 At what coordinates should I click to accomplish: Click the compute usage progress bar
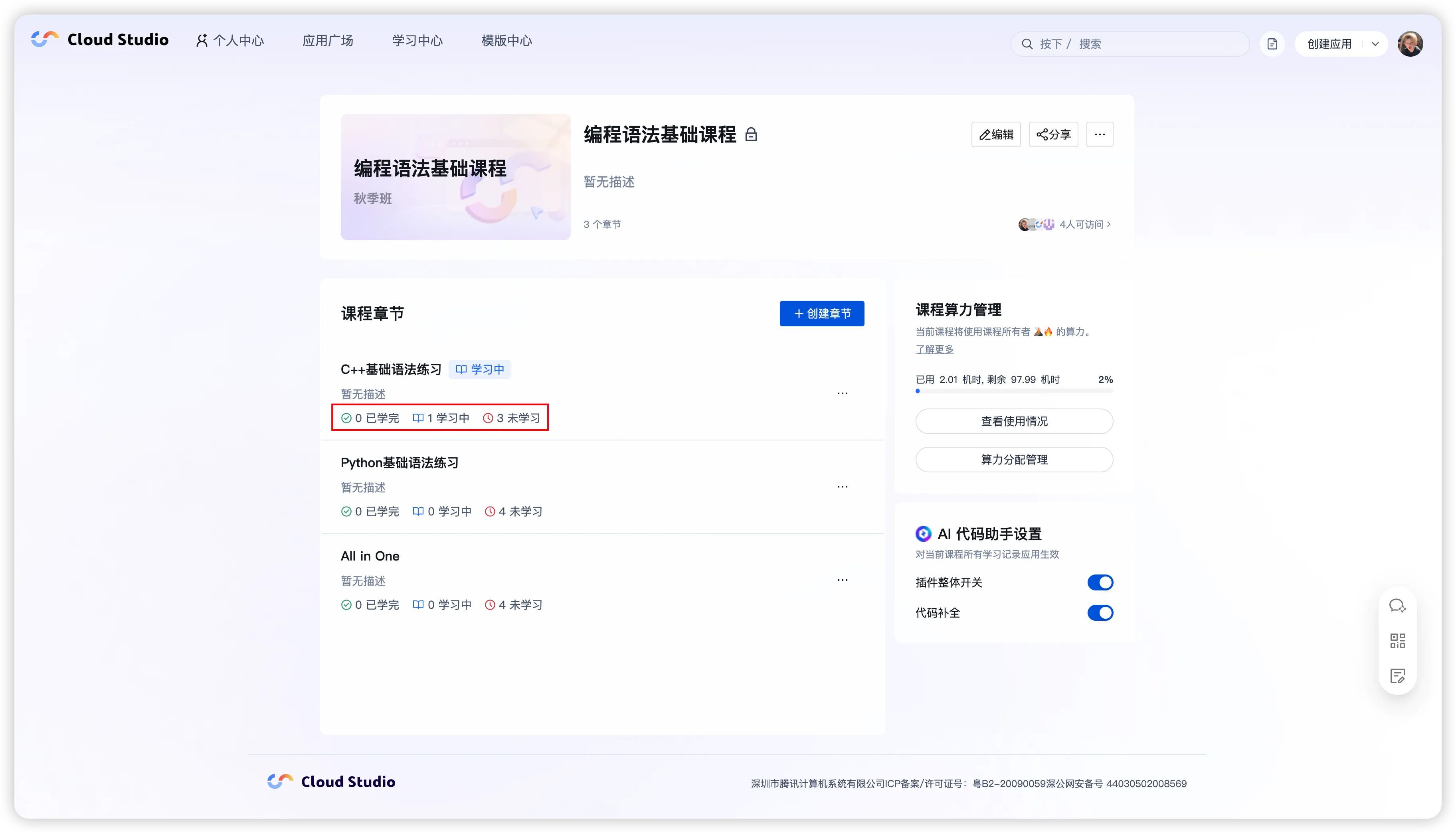(1014, 391)
